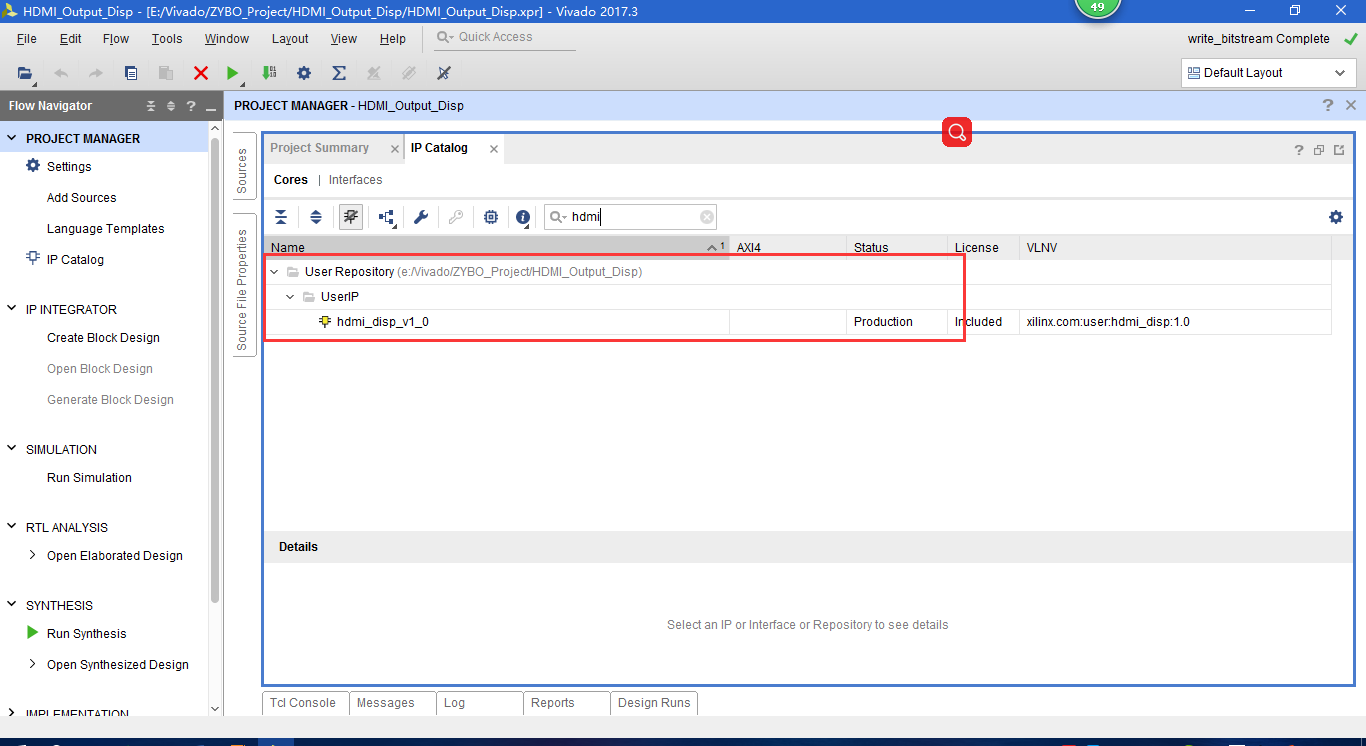
Task: Collapse the User Repository tree node
Action: coord(275,272)
